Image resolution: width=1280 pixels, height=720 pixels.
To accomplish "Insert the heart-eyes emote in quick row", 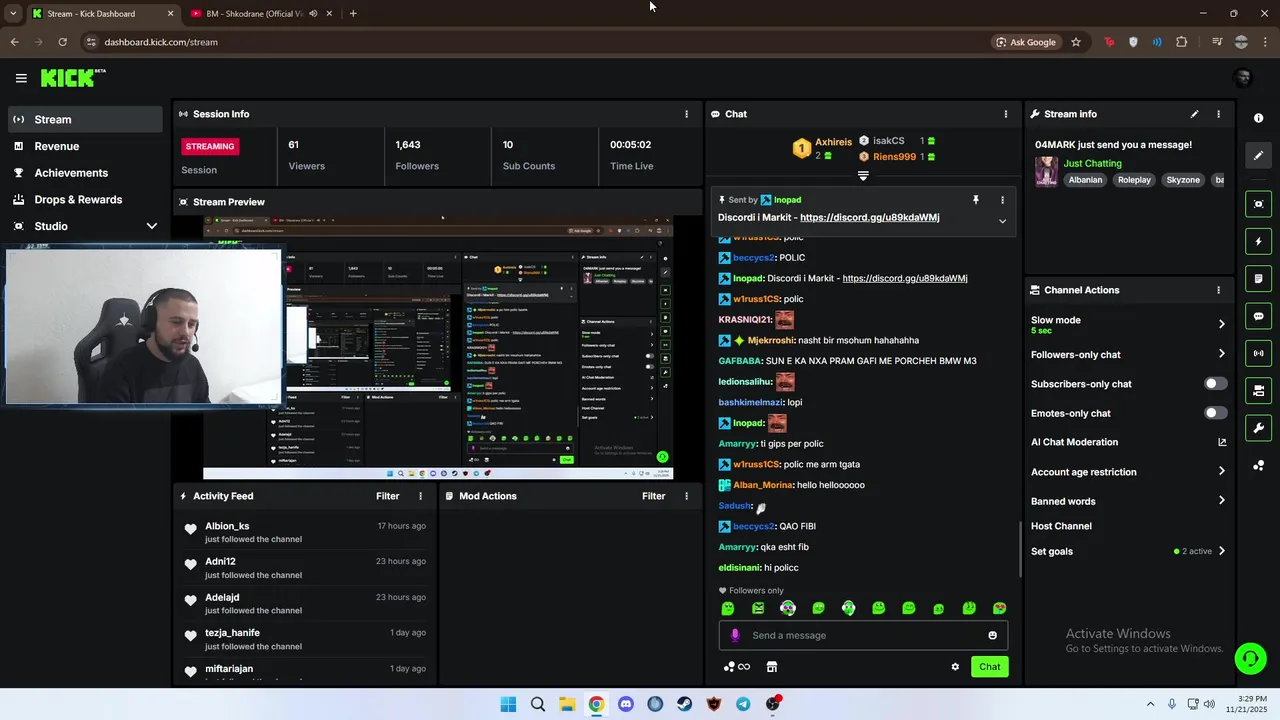I will [999, 608].
